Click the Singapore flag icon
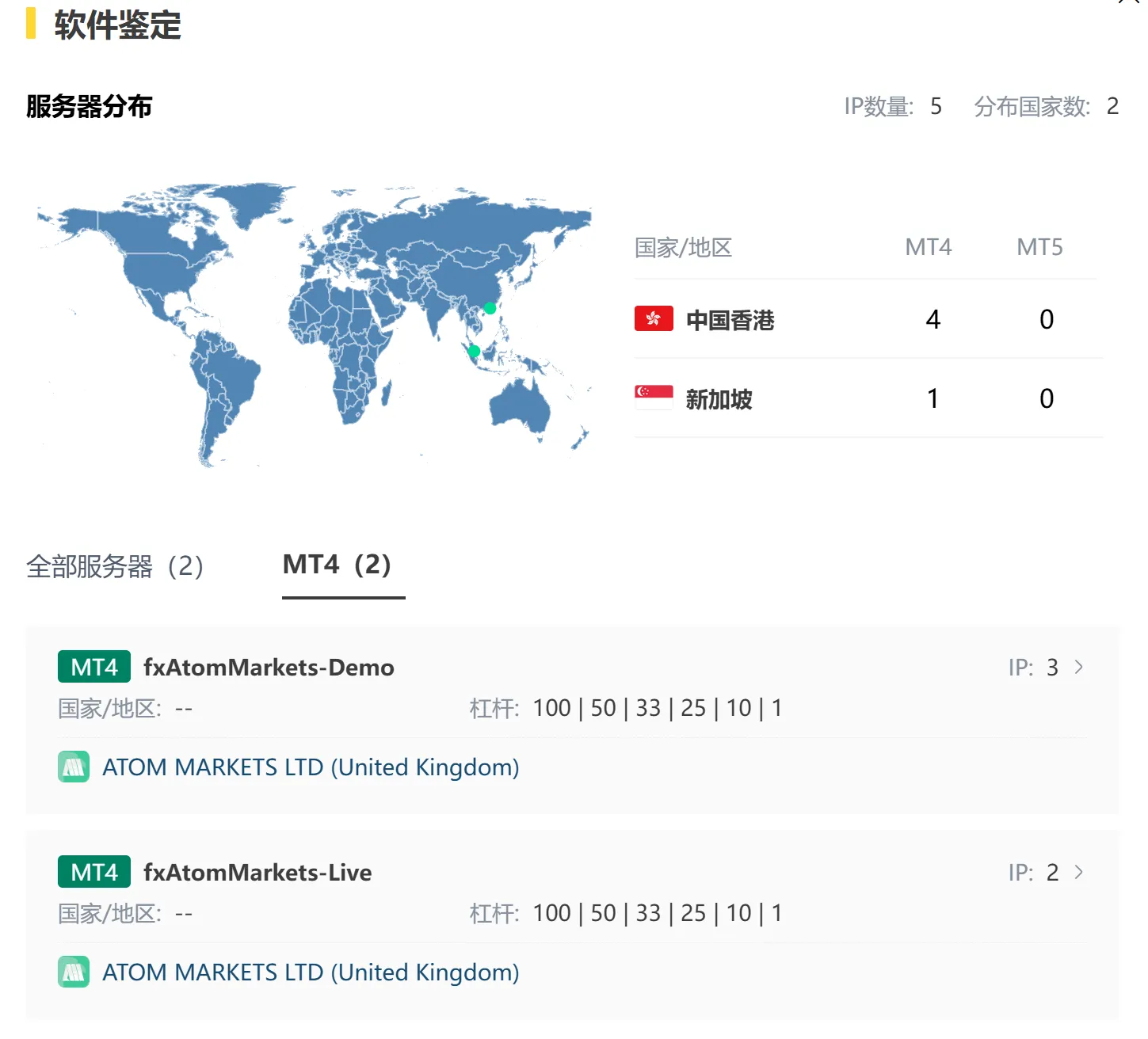The width and height of the screenshot is (1148, 1039). pyautogui.click(x=654, y=398)
